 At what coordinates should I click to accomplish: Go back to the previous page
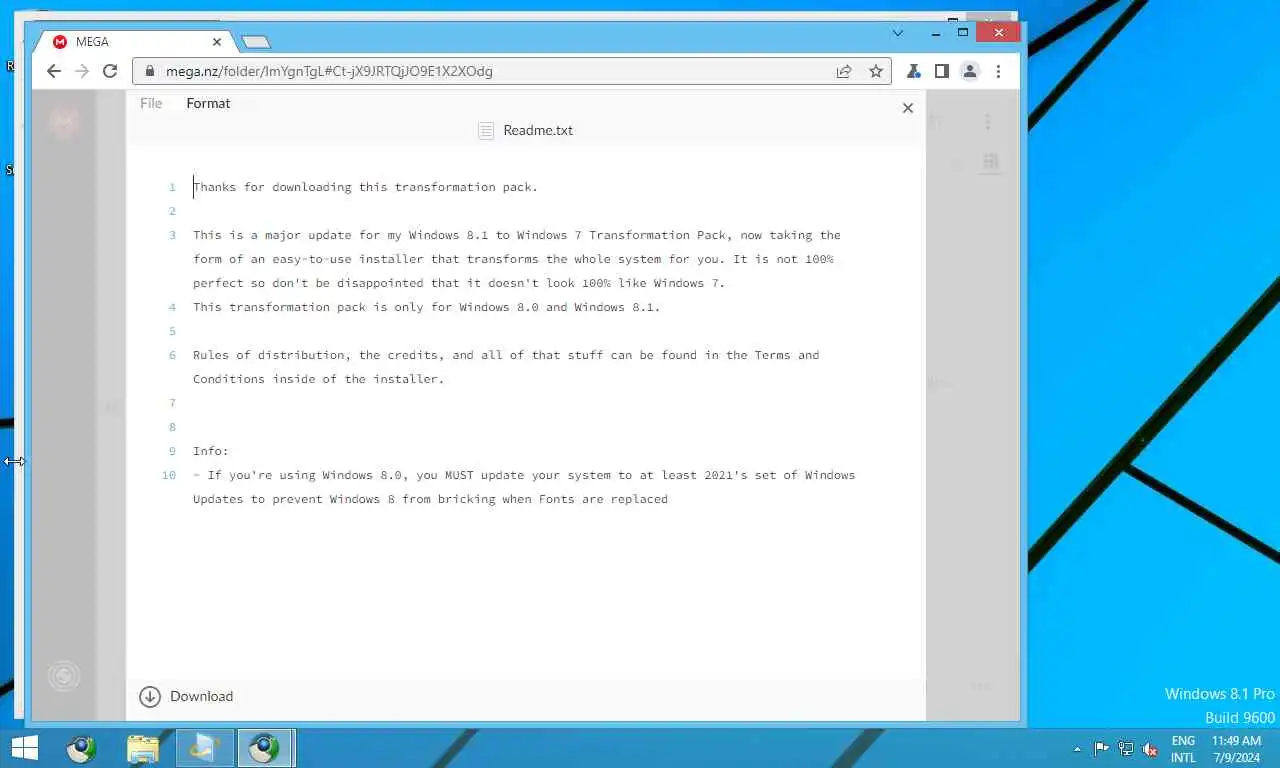tap(54, 71)
